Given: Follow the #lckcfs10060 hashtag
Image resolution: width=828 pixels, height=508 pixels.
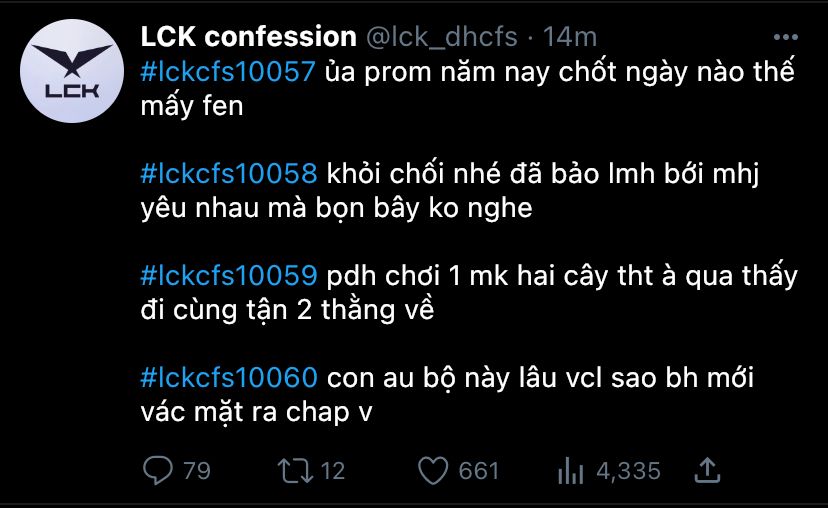Looking at the screenshot, I should 229,378.
